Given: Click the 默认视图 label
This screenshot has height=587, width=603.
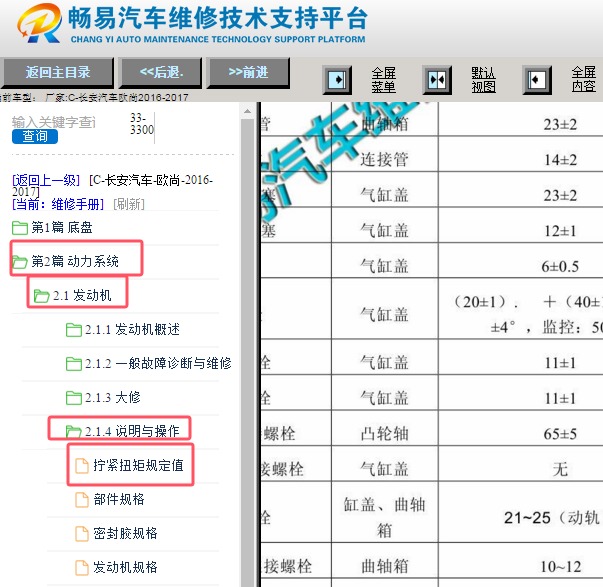Looking at the screenshot, I should pyautogui.click(x=483, y=80).
